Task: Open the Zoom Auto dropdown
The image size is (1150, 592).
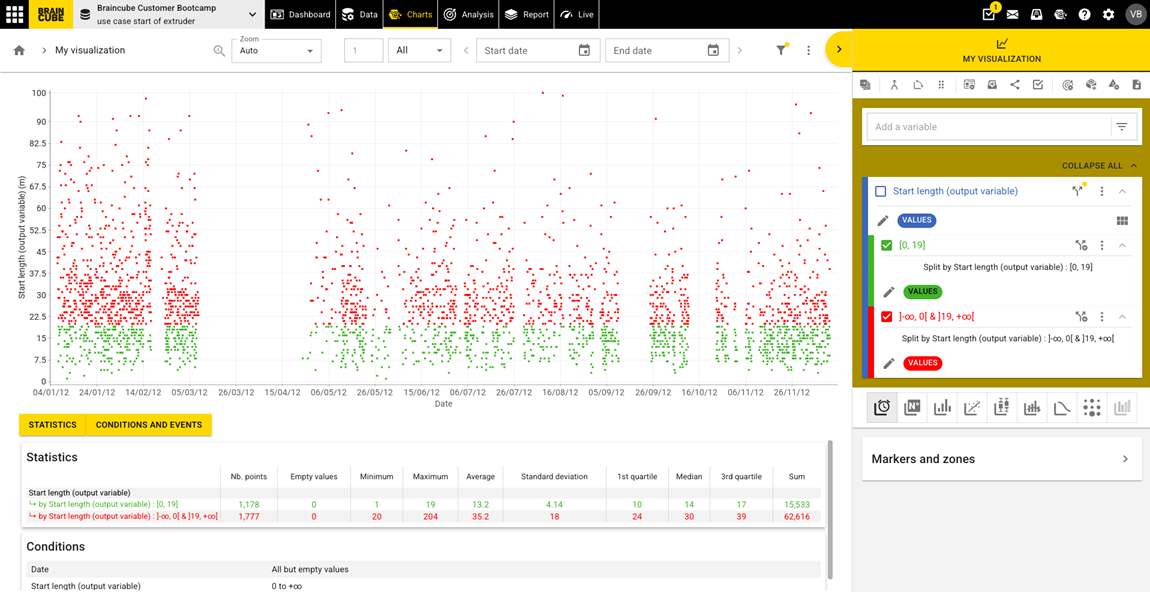Action: click(276, 50)
